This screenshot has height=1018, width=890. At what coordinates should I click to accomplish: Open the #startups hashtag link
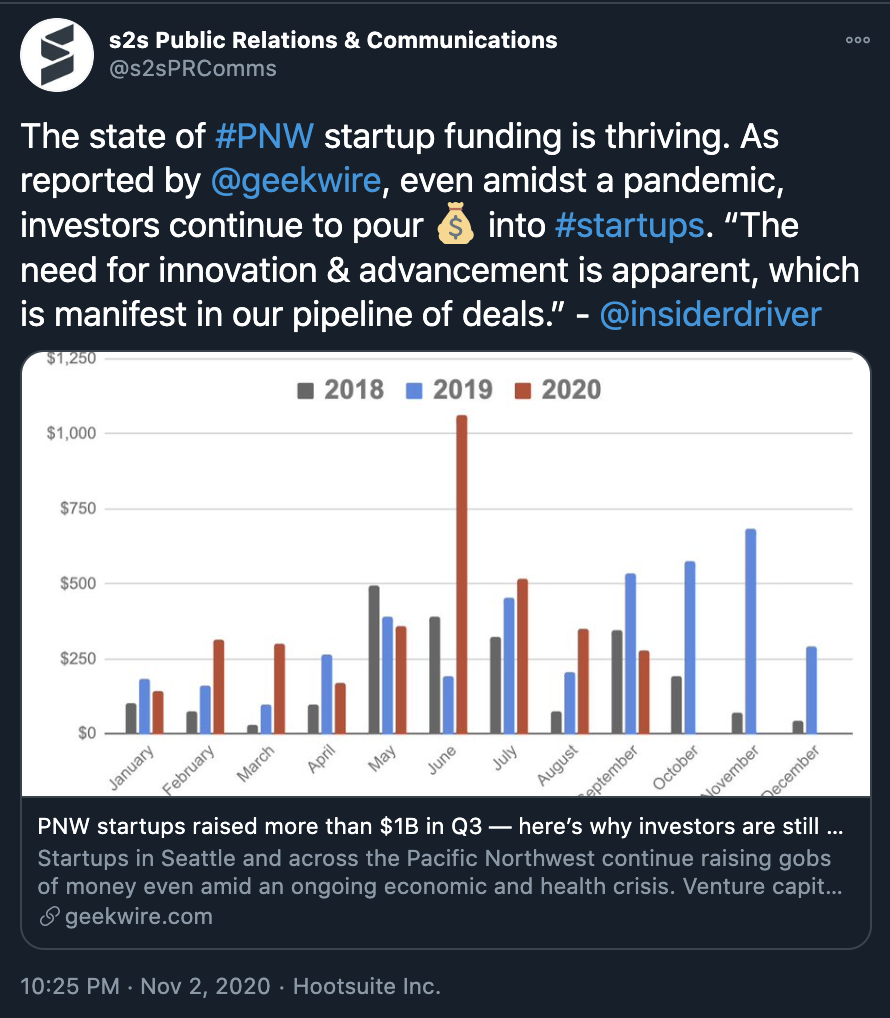point(630,225)
